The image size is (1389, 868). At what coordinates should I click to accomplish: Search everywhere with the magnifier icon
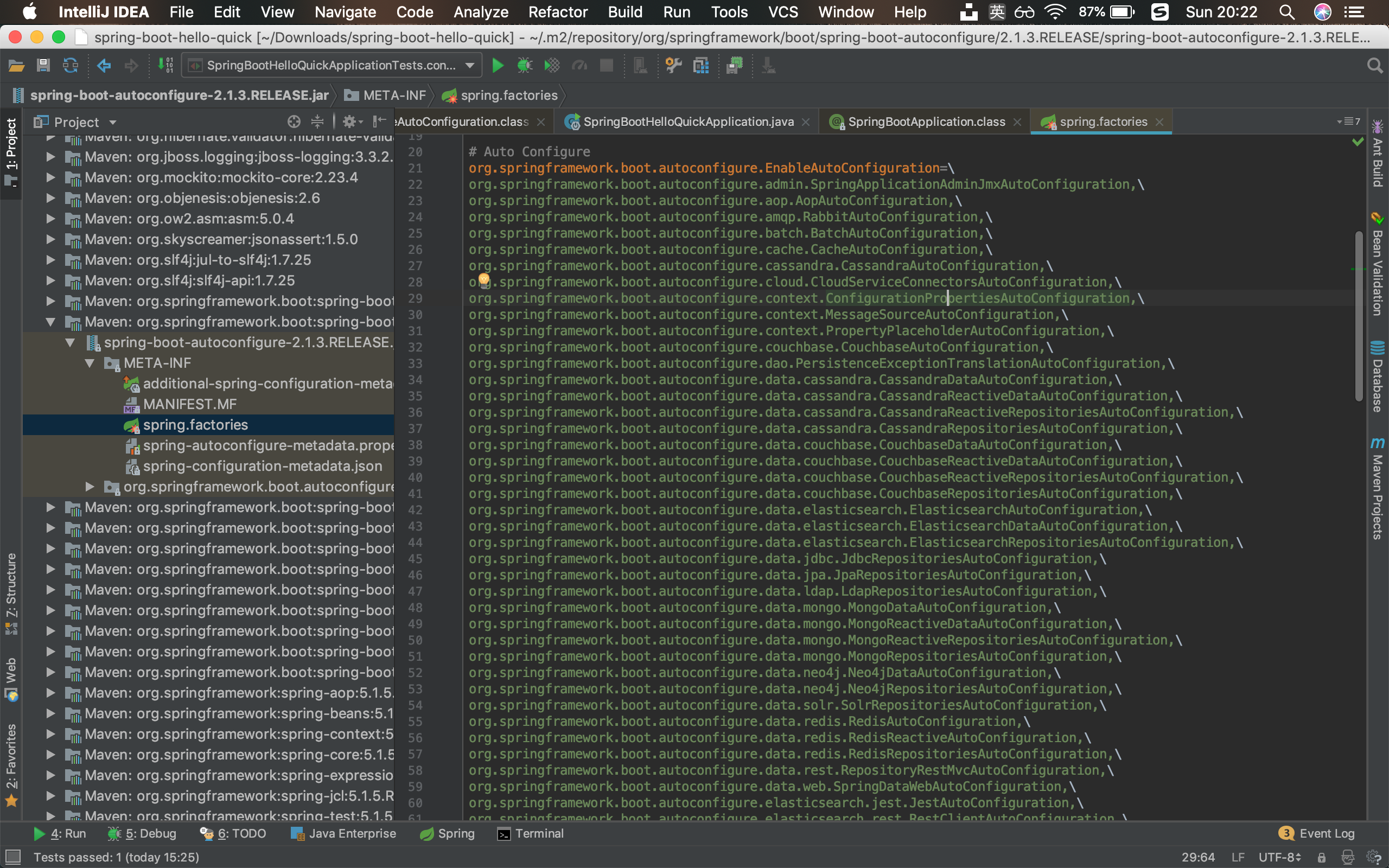pyautogui.click(x=1374, y=66)
